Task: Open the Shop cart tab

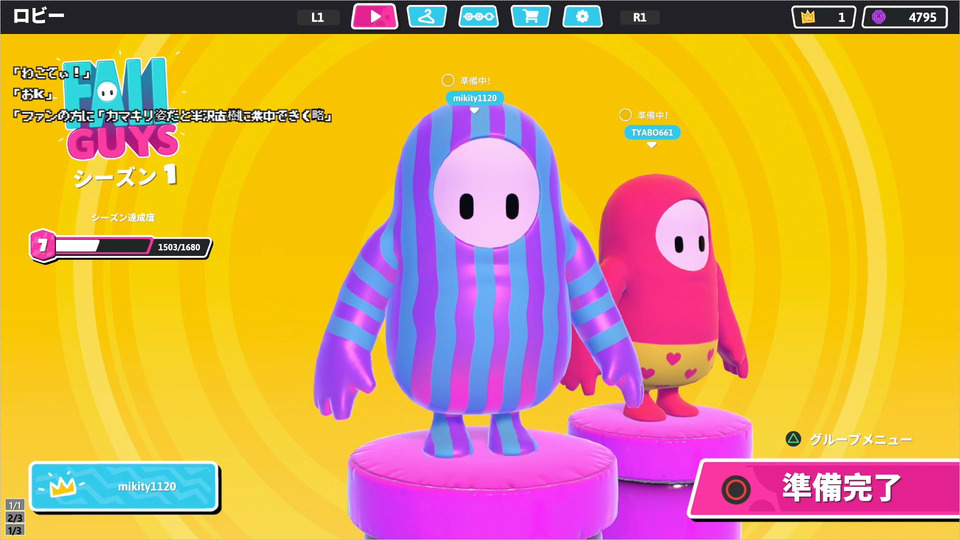Action: (x=530, y=17)
